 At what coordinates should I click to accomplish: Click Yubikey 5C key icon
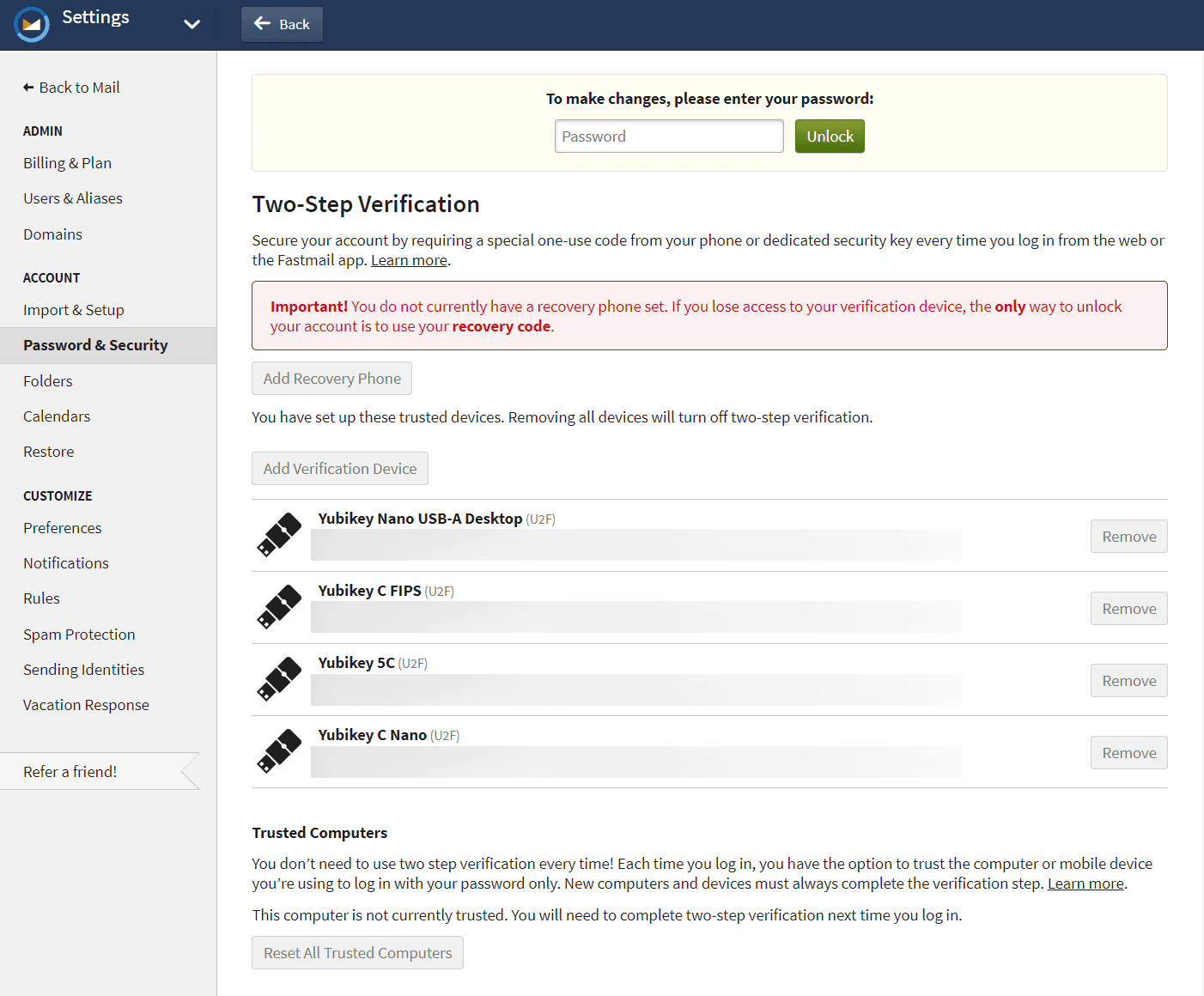pyautogui.click(x=279, y=679)
